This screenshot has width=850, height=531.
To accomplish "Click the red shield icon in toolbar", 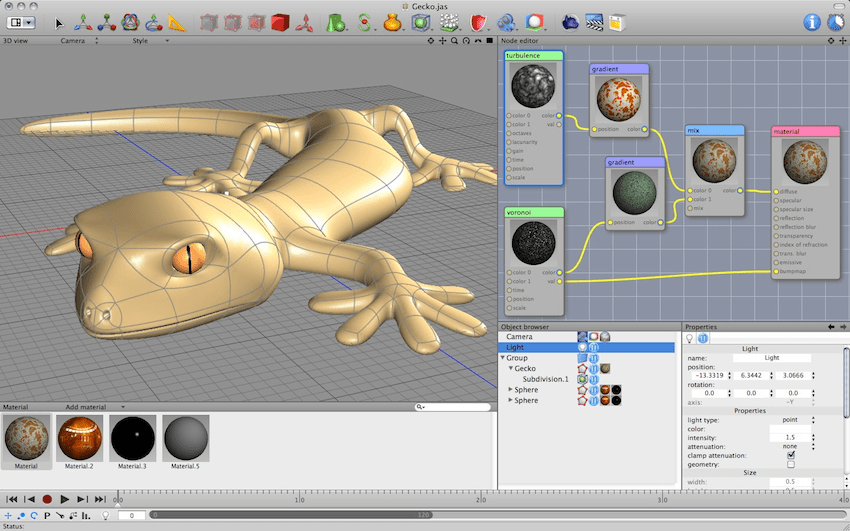I will (x=479, y=22).
